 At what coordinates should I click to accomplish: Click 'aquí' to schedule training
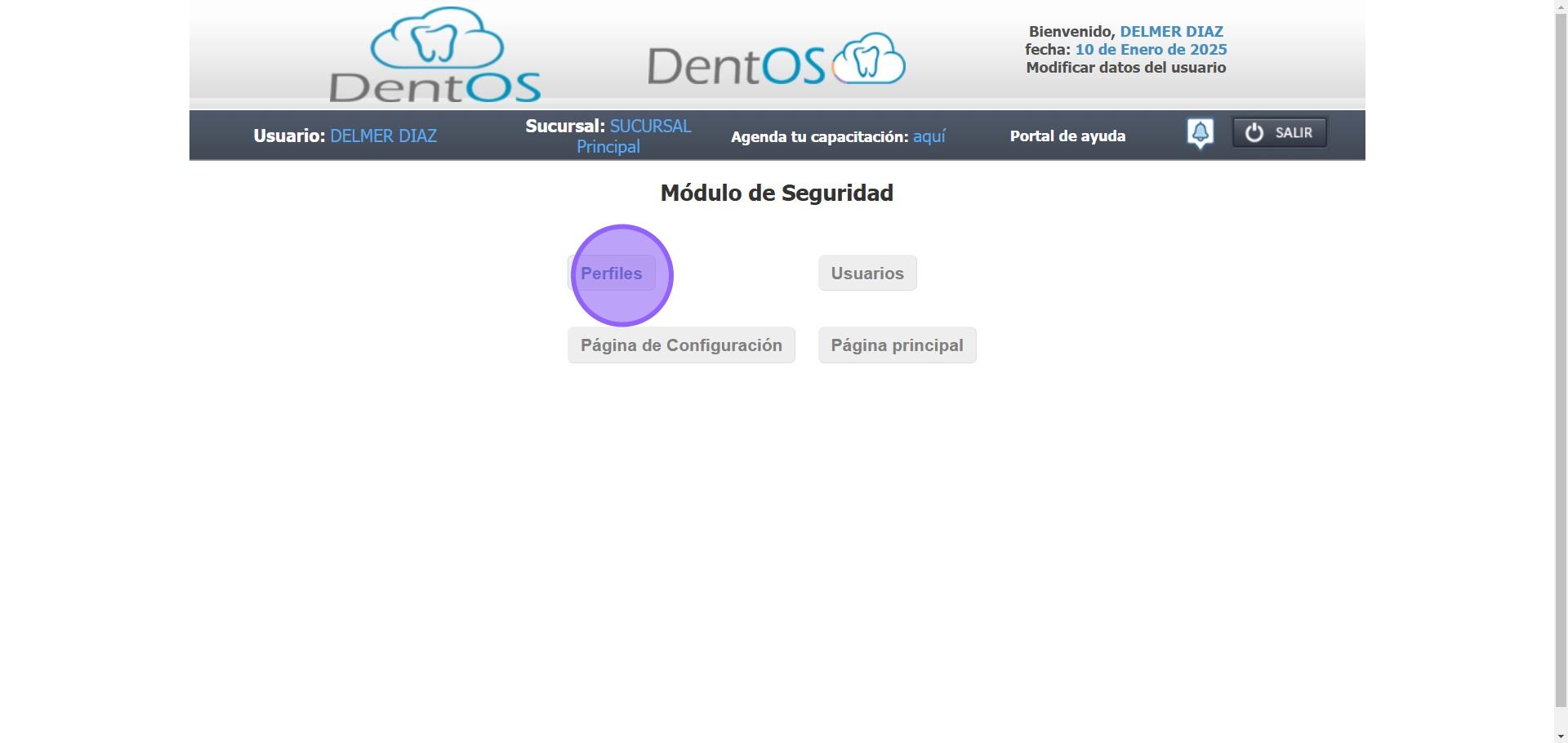[x=929, y=136]
